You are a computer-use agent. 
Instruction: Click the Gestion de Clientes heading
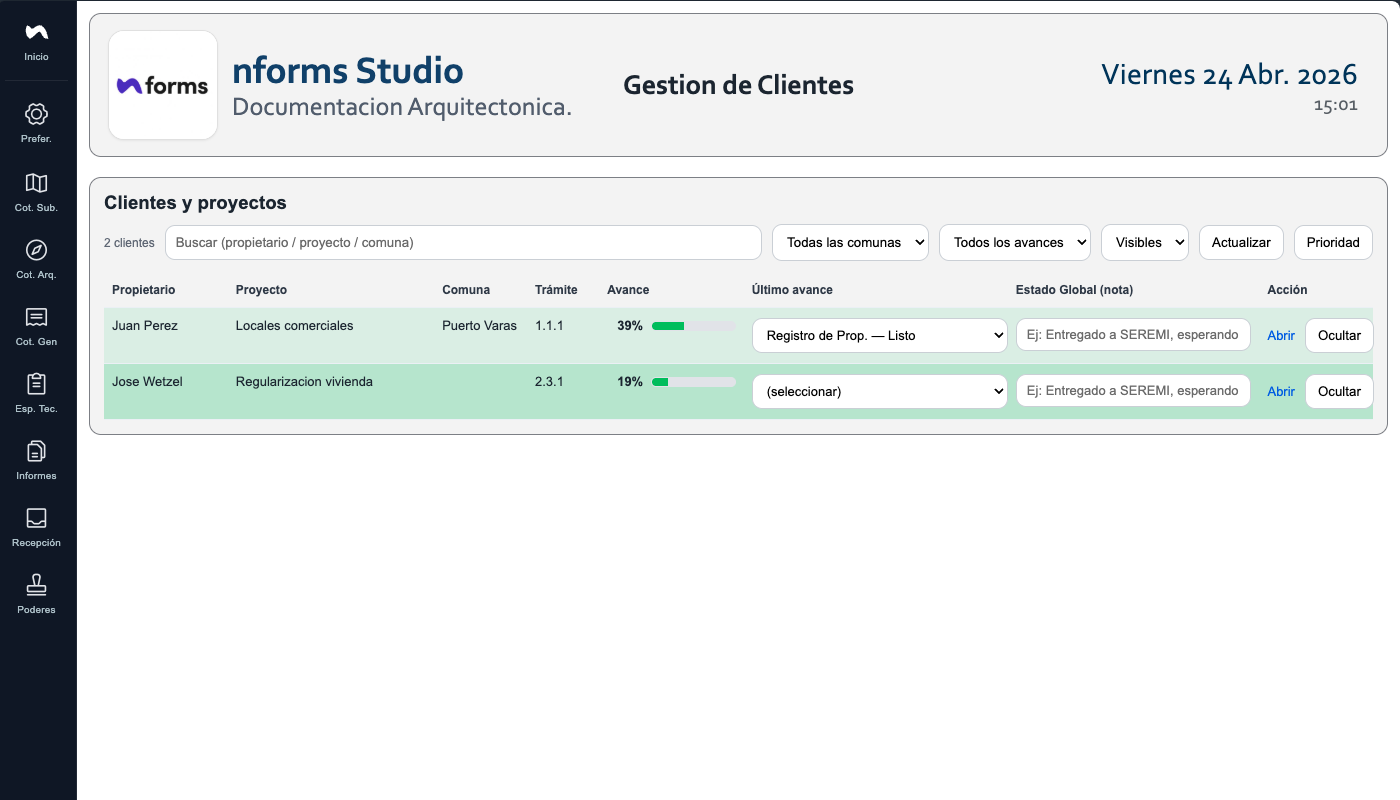pyautogui.click(x=738, y=85)
